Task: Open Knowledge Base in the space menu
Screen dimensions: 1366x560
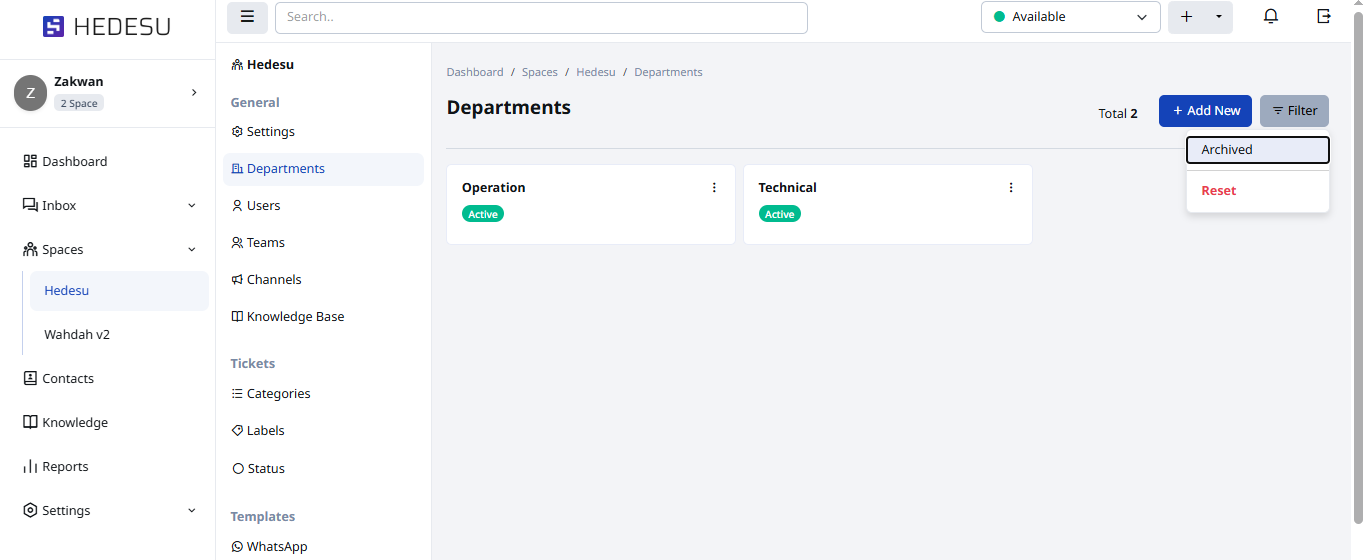Action: pyautogui.click(x=295, y=317)
